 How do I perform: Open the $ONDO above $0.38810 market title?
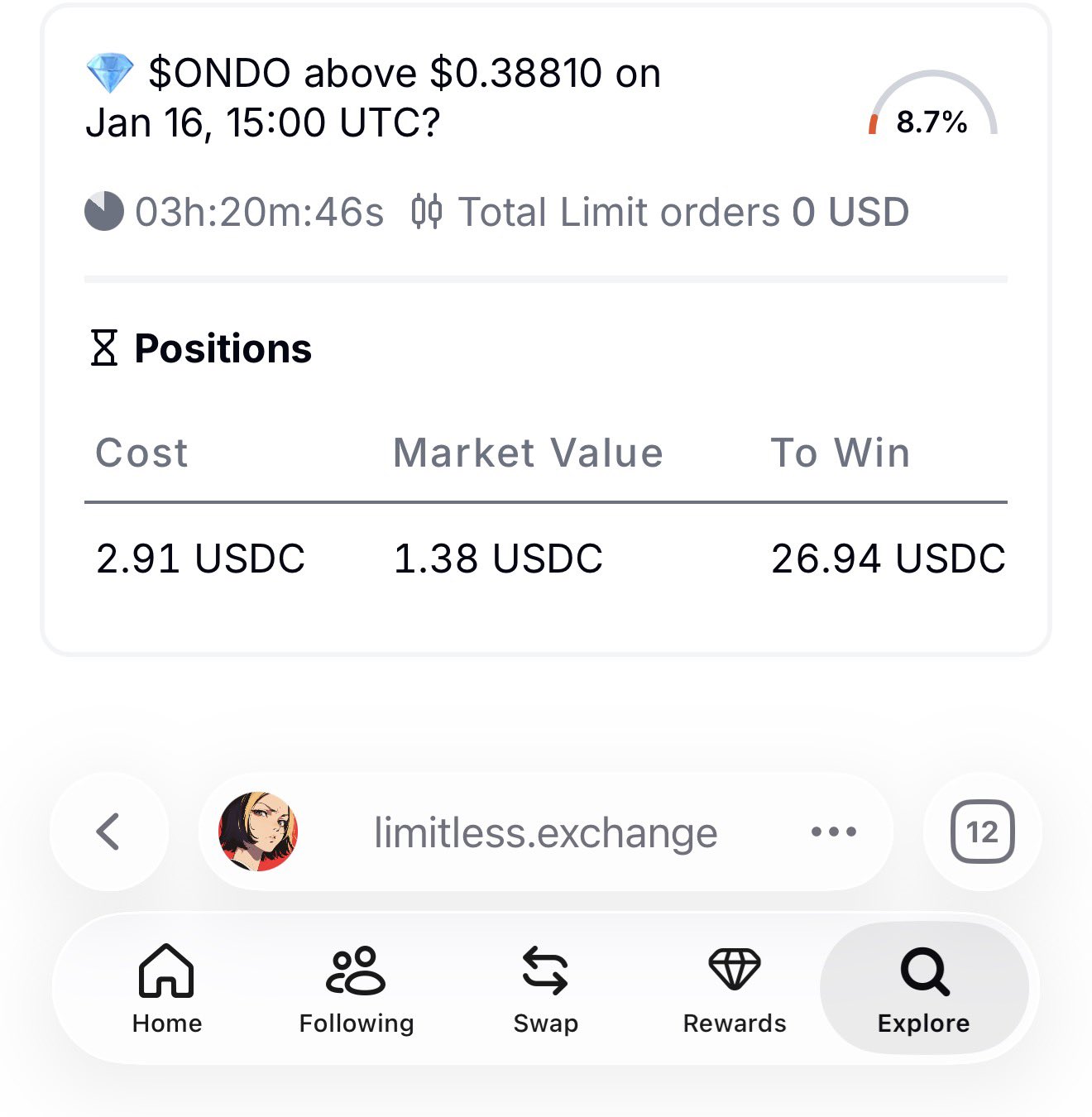(374, 98)
